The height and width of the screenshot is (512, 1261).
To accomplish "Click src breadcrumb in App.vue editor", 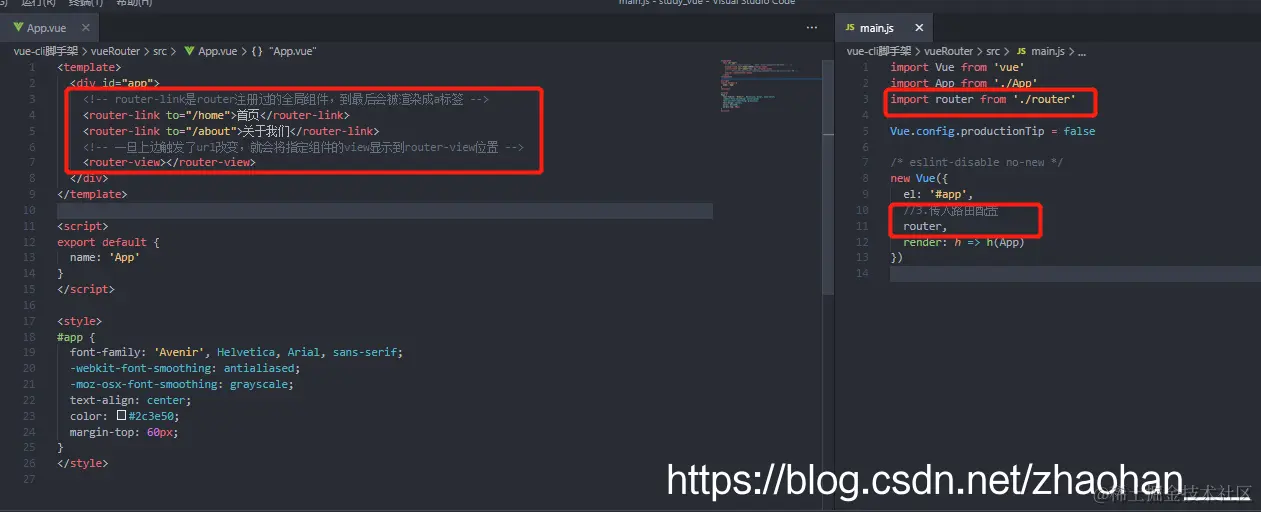I will point(160,51).
